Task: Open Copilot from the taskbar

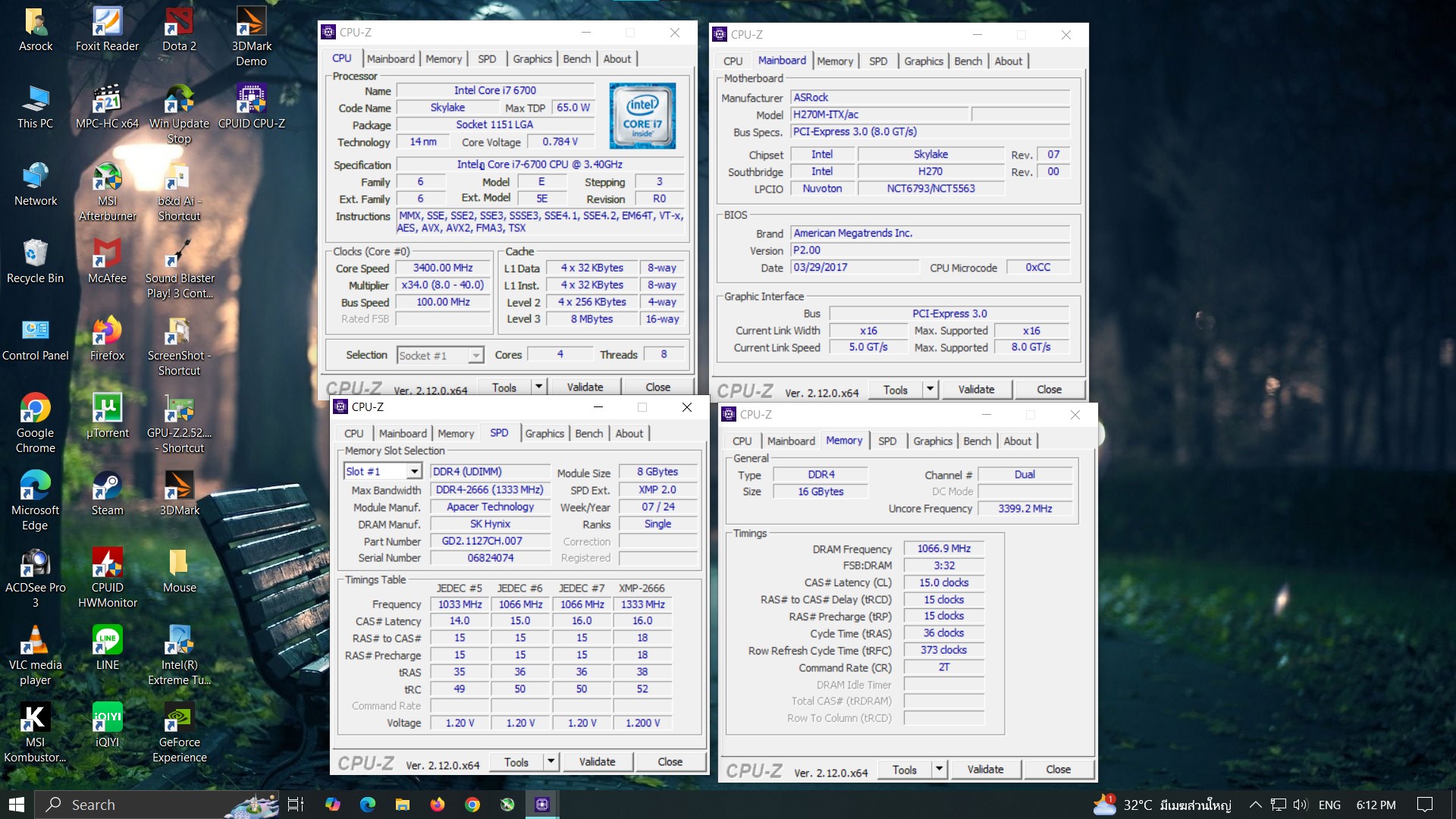Action: (x=333, y=805)
